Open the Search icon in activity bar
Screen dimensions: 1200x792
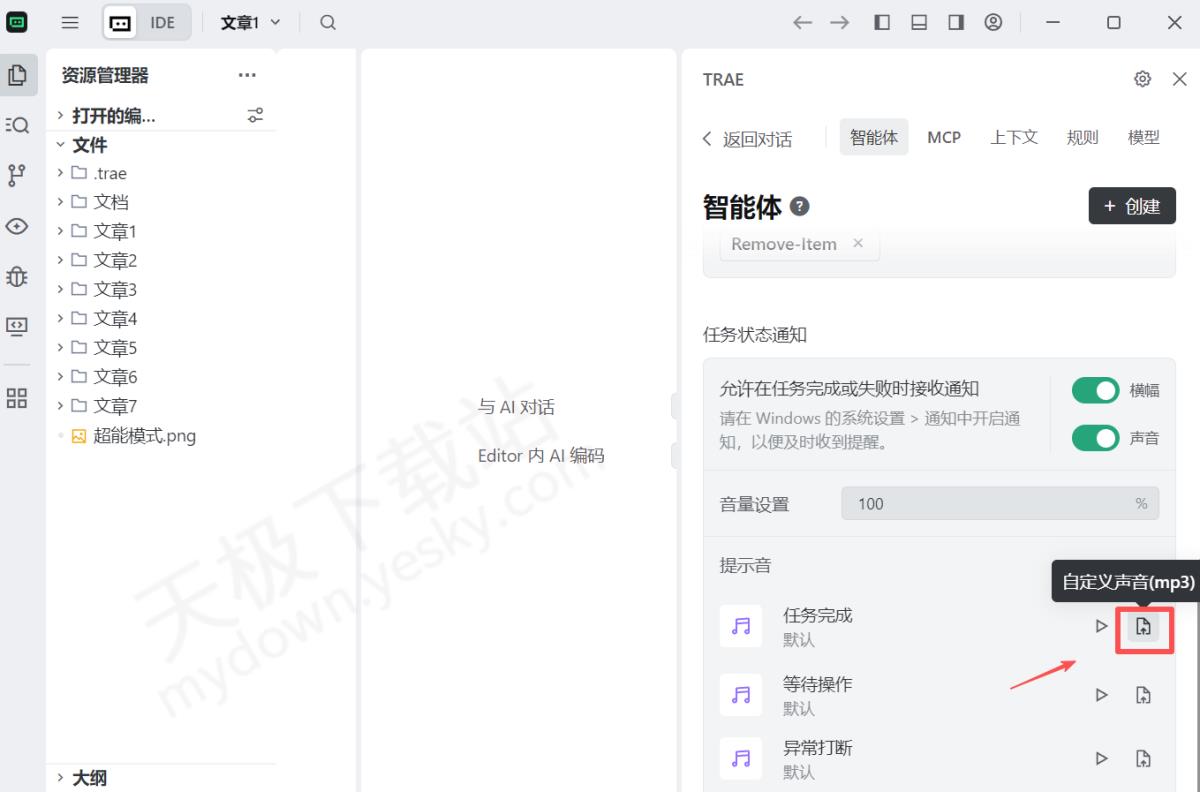coord(17,125)
